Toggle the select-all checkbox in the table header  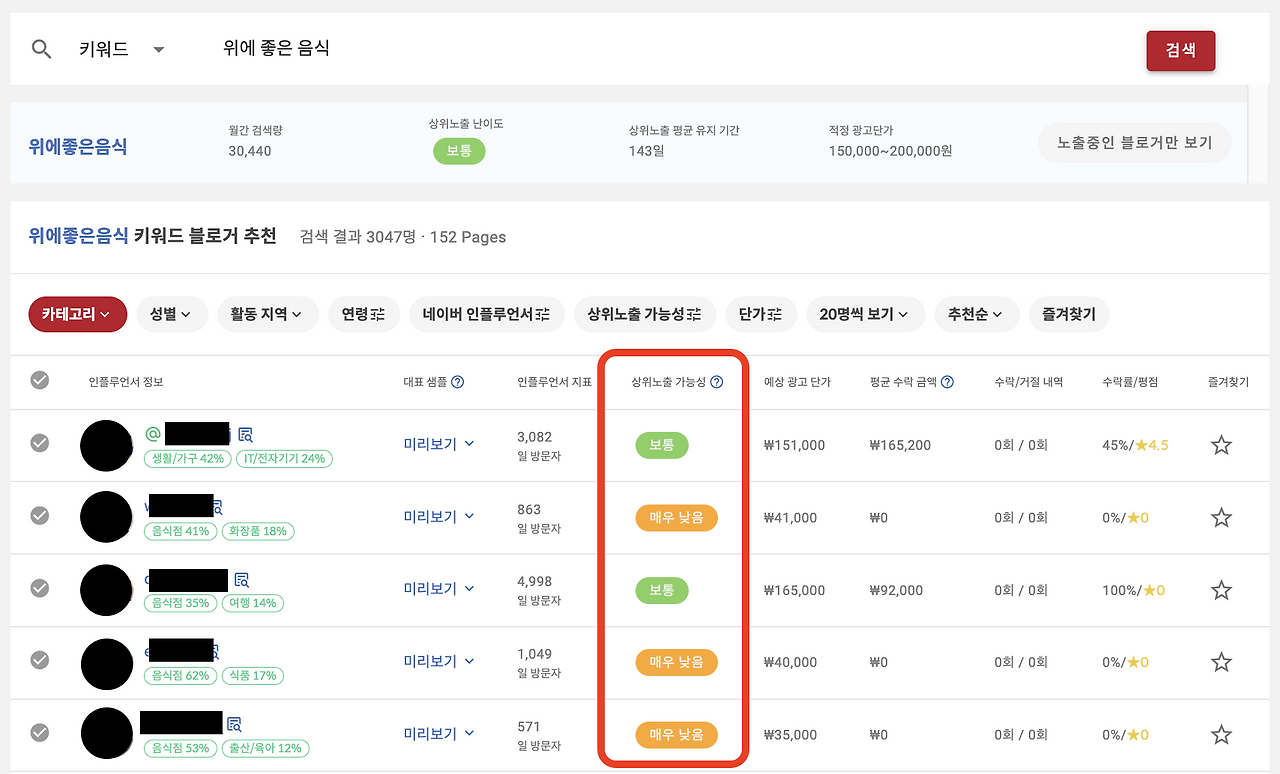[39, 380]
